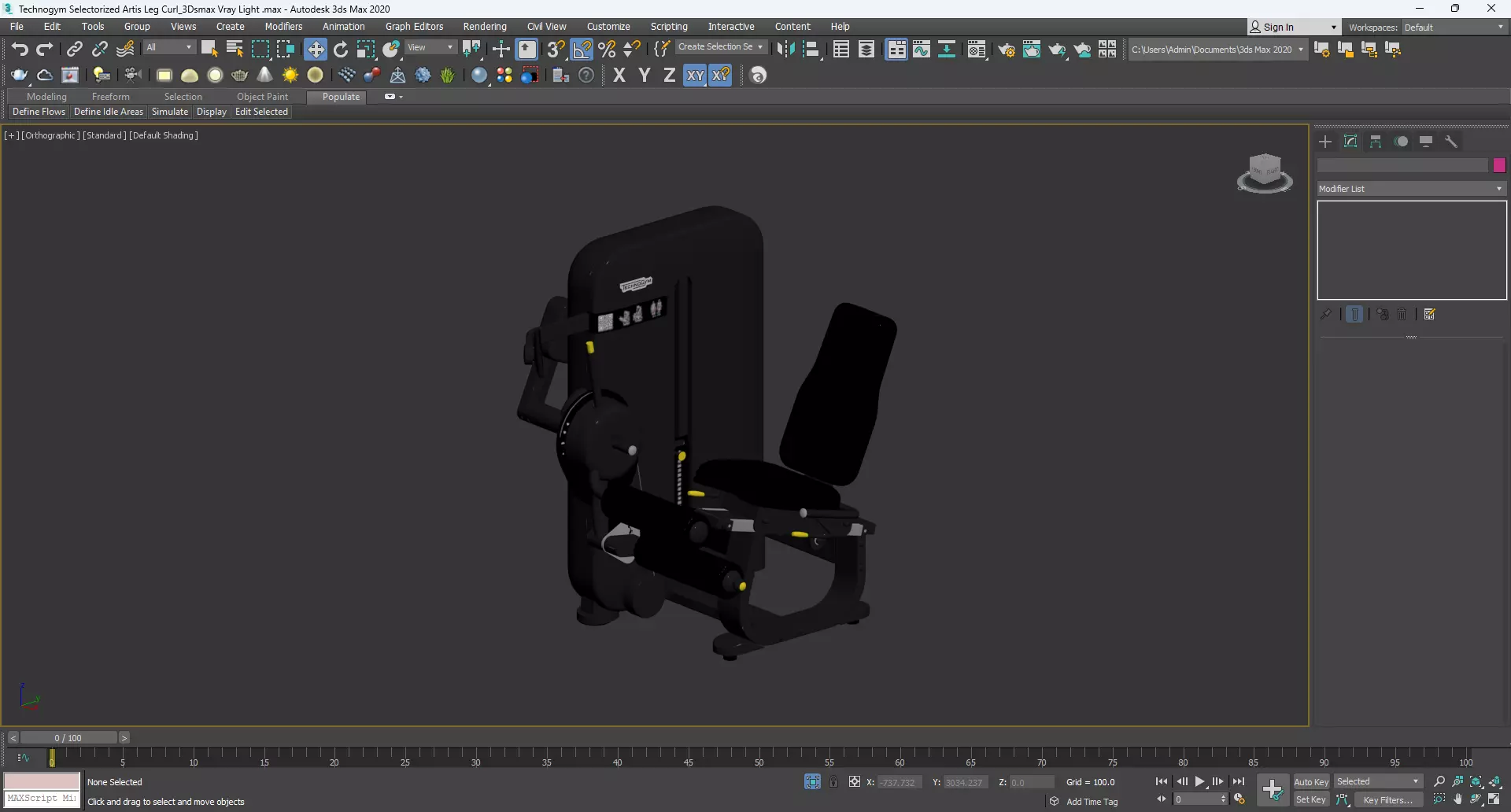This screenshot has width=1511, height=812.
Task: Click the Simulate panel button
Action: click(170, 112)
